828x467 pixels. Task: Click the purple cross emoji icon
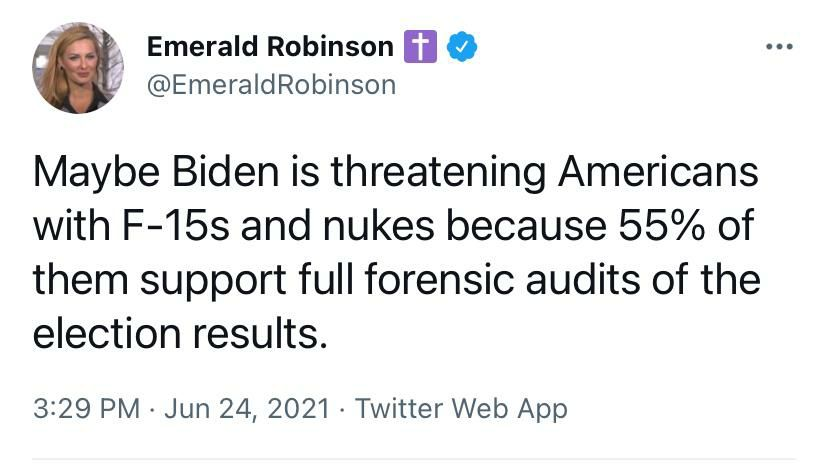point(421,47)
